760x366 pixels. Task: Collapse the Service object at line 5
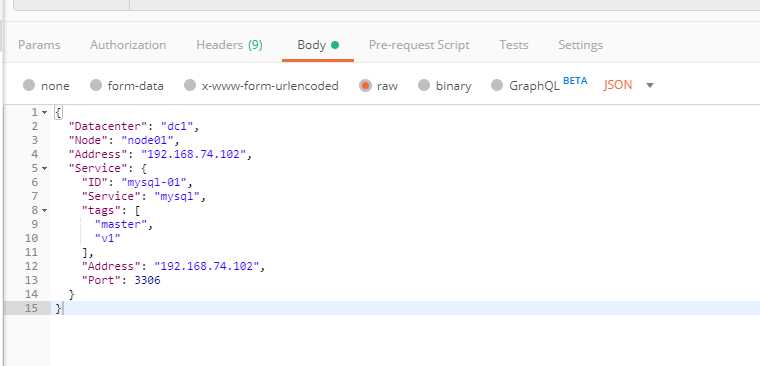click(x=45, y=169)
